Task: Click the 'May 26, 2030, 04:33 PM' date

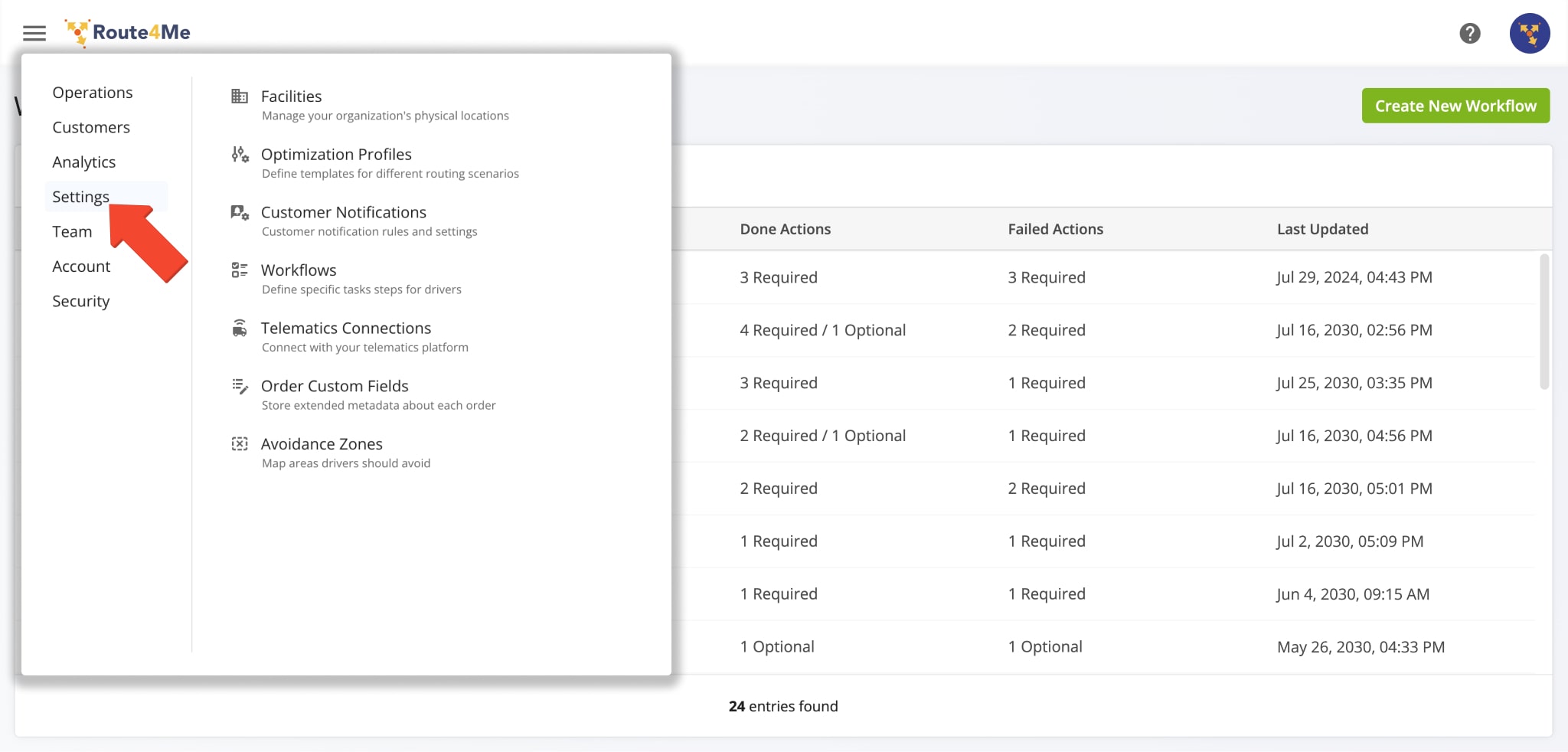Action: (x=1361, y=647)
